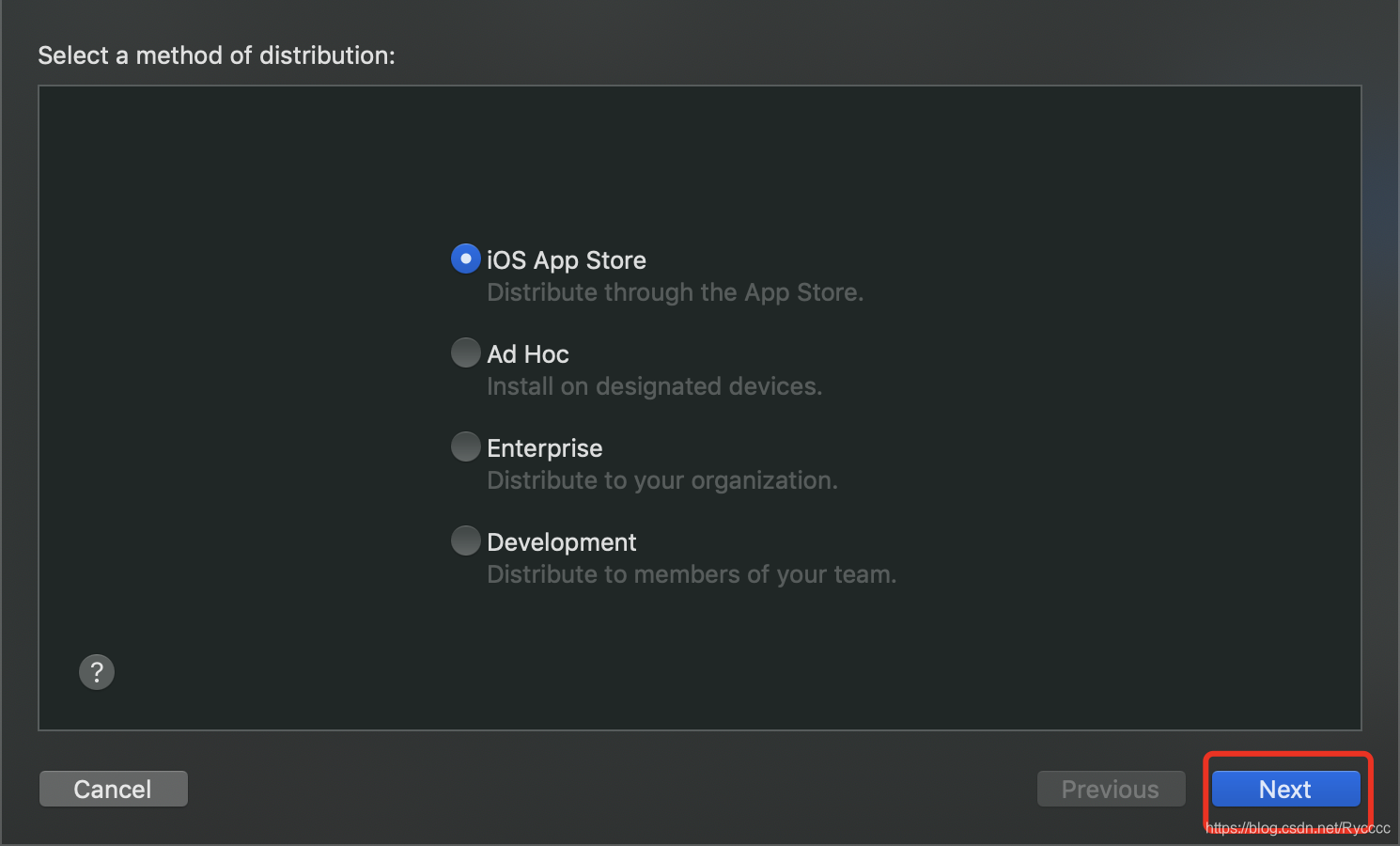Click the 'Install on designated devices.' description
1400x846 pixels.
[654, 386]
